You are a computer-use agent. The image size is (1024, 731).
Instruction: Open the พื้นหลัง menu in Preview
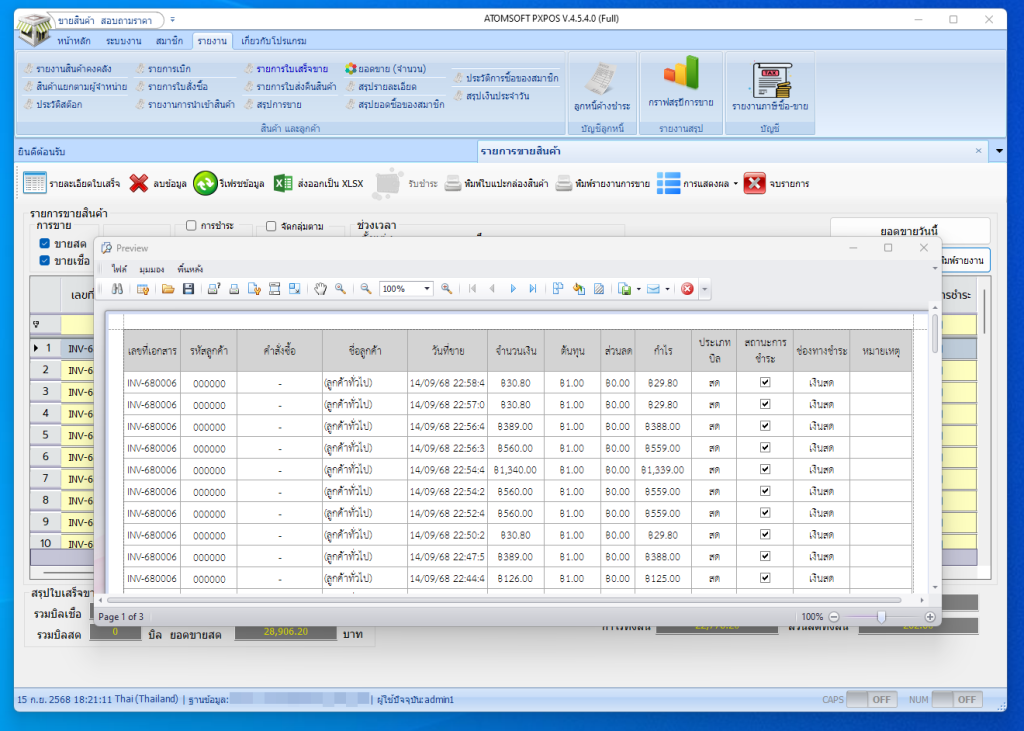pos(190,268)
